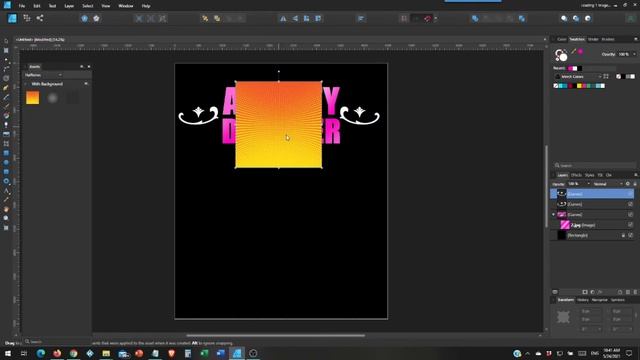Select the Colour Picker tool
This screenshot has height=360, width=640.
coord(6,200)
